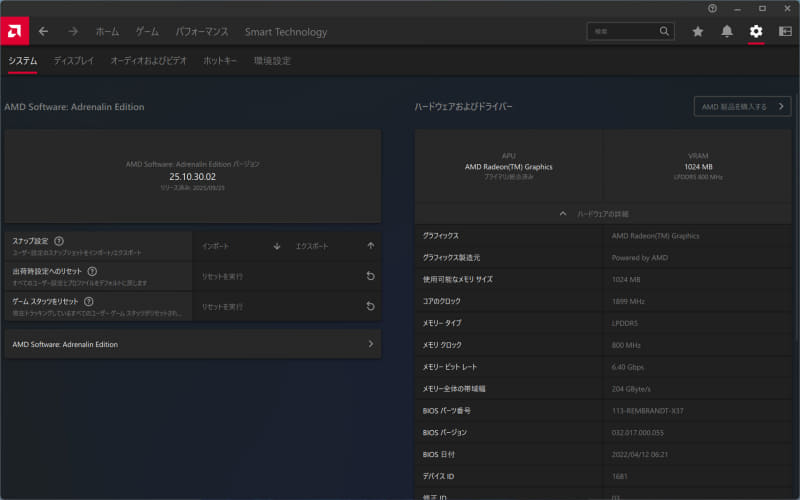Open the パフォーマンス menu
Viewport: 800px width, 500px height.
tap(202, 32)
